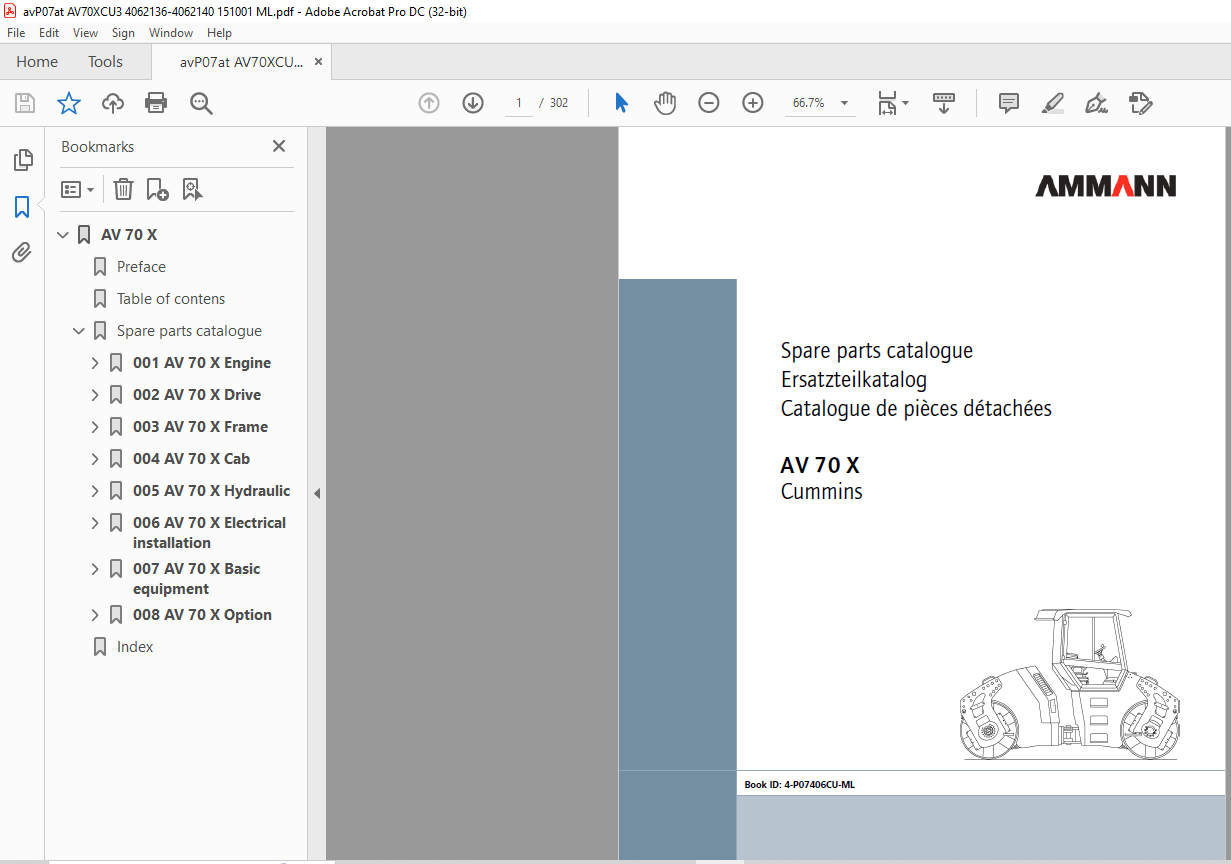Image resolution: width=1231 pixels, height=864 pixels.
Task: Collapse Spare parts catalogue bookmark
Action: [79, 331]
